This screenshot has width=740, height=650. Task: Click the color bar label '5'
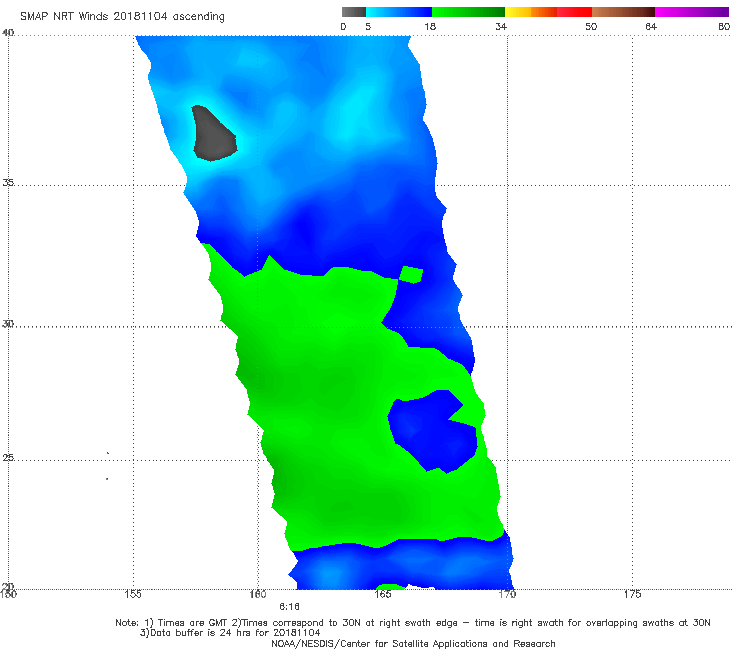coord(368,26)
